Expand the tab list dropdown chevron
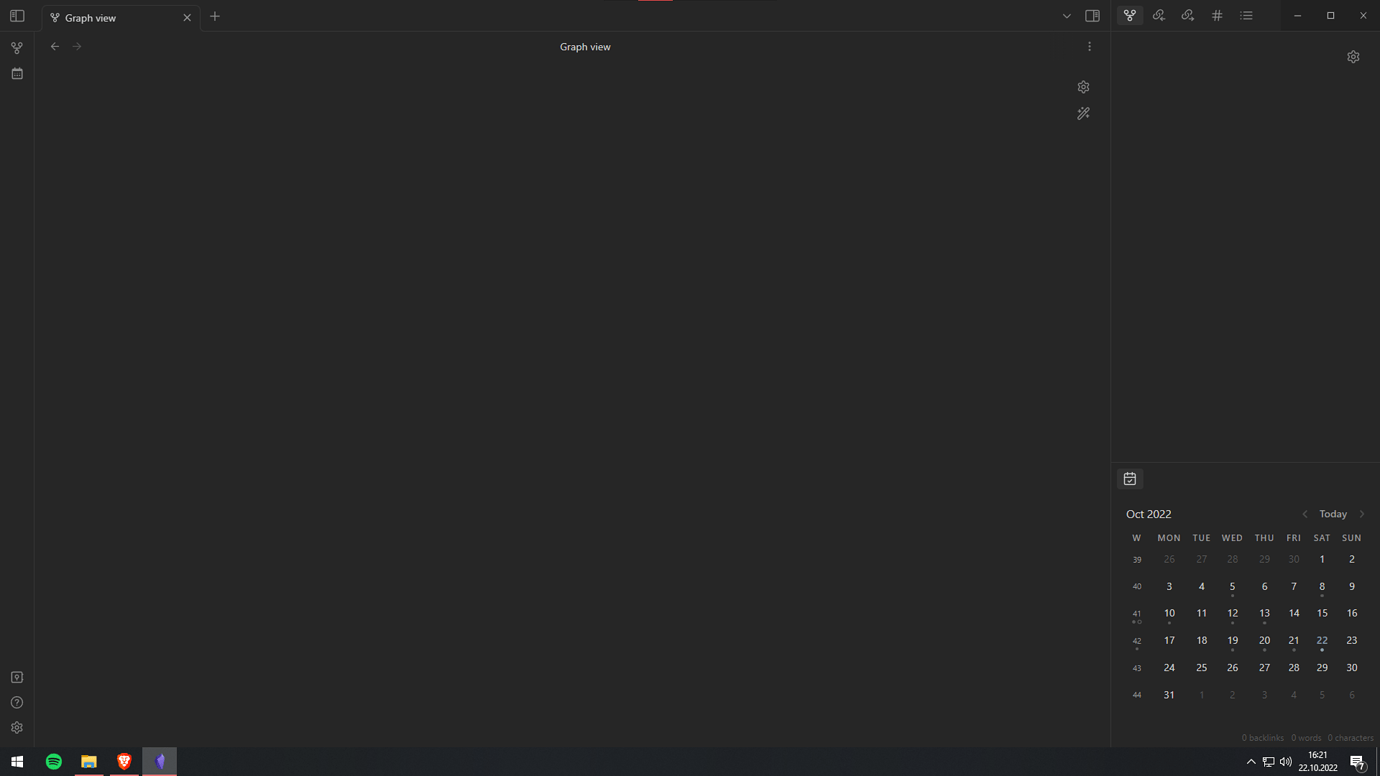Screen dimensions: 1380x776 coord(1066,16)
